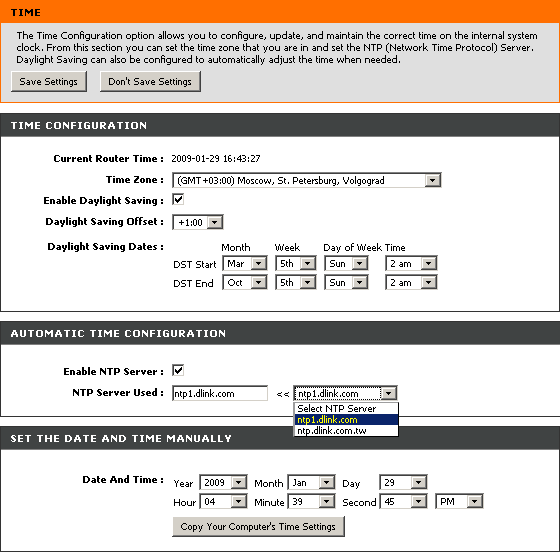Choose ntp1.dlink.com in dropdown list
Viewport: 560px width, 552px height.
(346, 420)
